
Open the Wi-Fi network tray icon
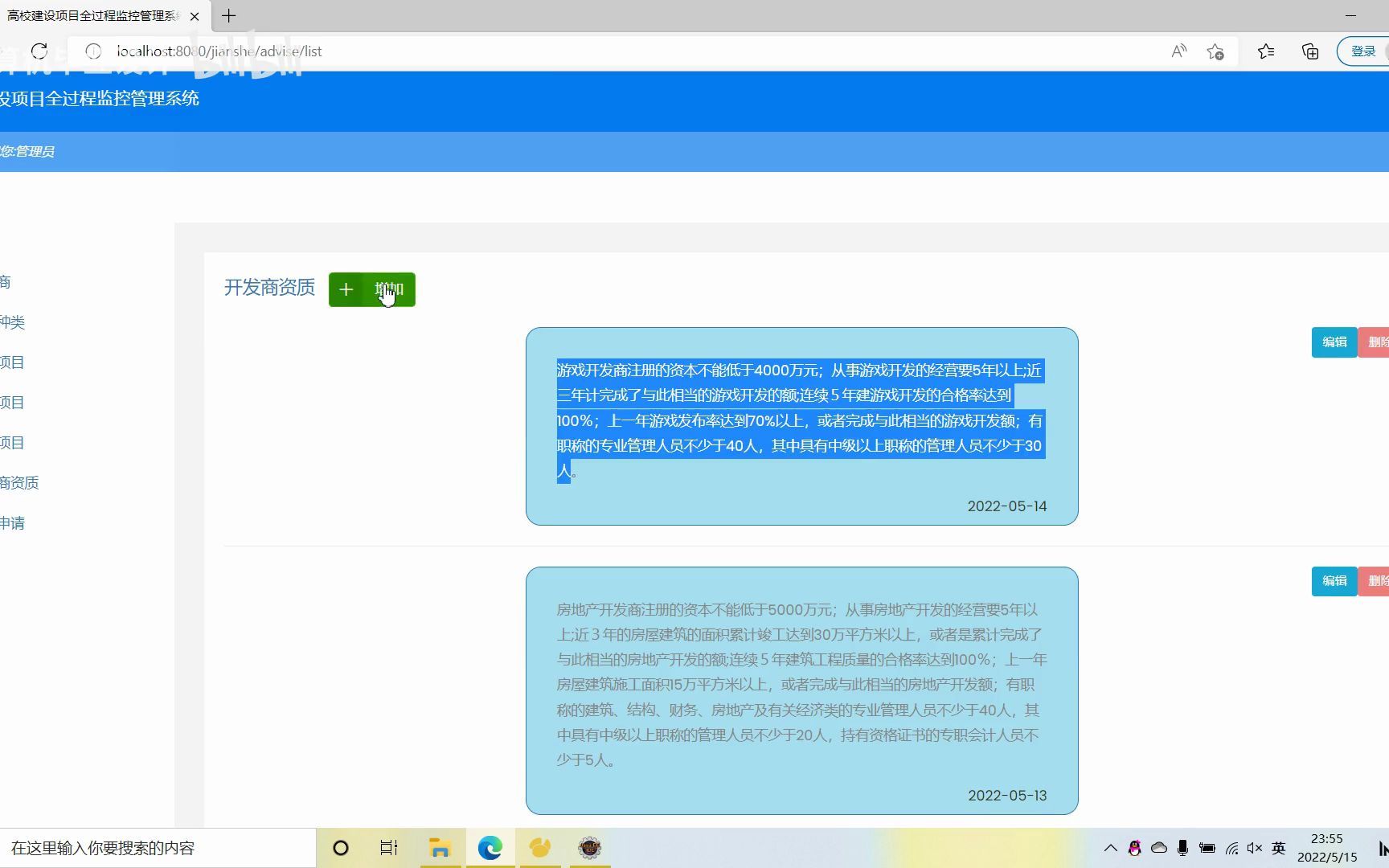tap(1231, 848)
